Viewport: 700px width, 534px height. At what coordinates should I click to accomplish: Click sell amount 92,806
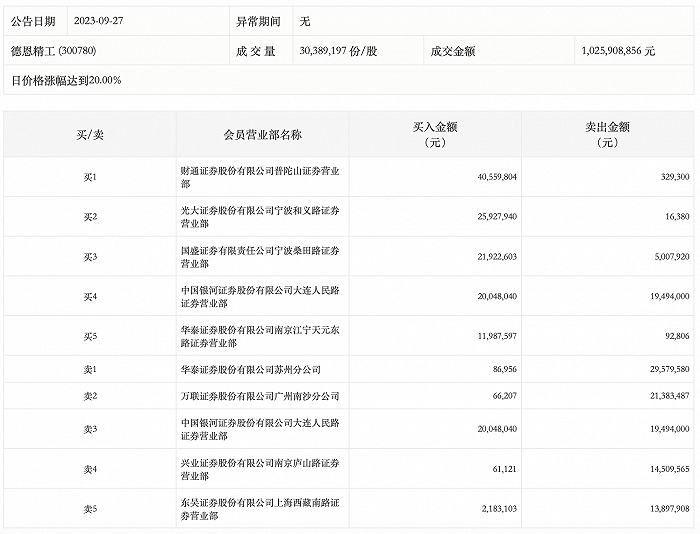677,336
